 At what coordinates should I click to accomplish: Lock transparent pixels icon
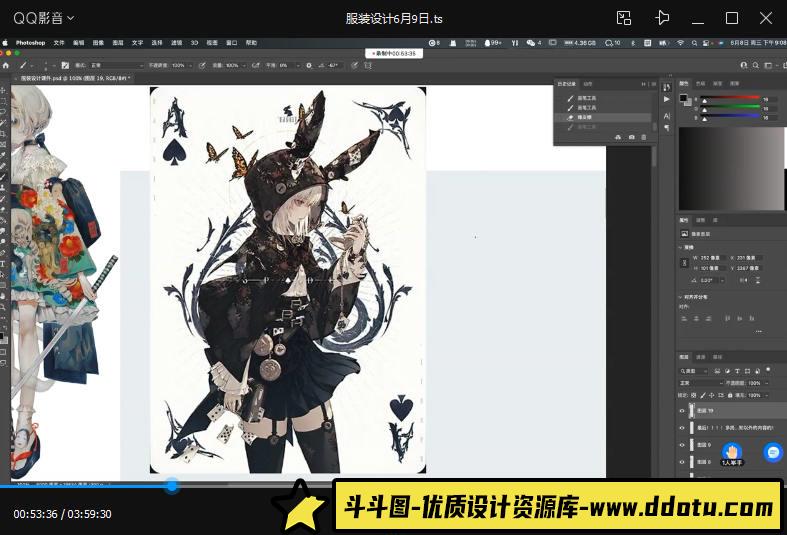tap(694, 395)
